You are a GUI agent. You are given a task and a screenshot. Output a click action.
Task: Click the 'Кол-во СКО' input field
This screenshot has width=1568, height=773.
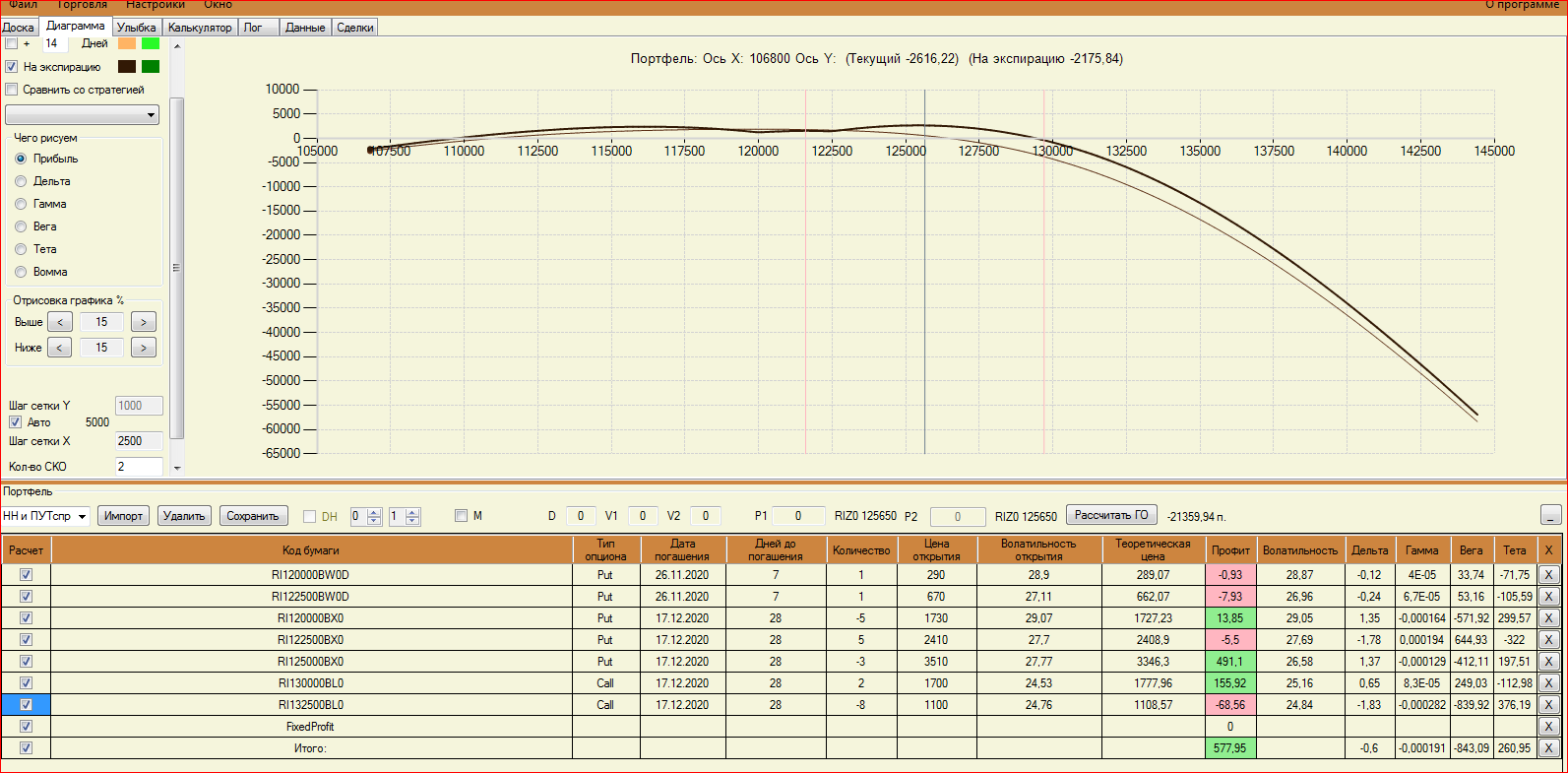(x=139, y=467)
